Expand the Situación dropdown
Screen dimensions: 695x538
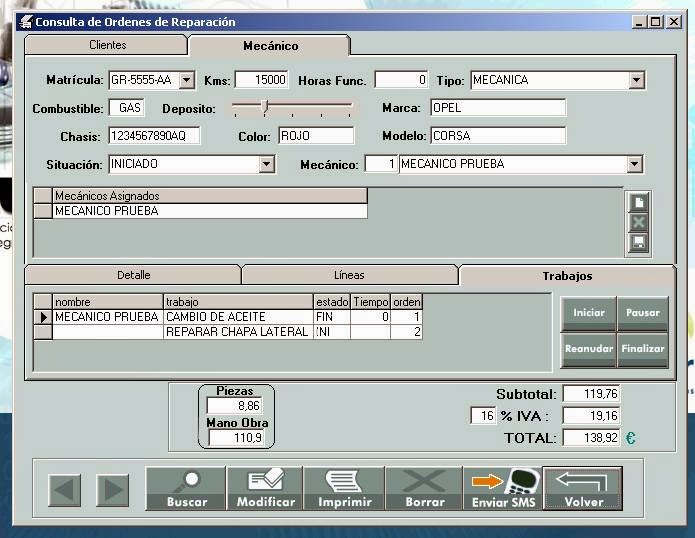pyautogui.click(x=267, y=164)
